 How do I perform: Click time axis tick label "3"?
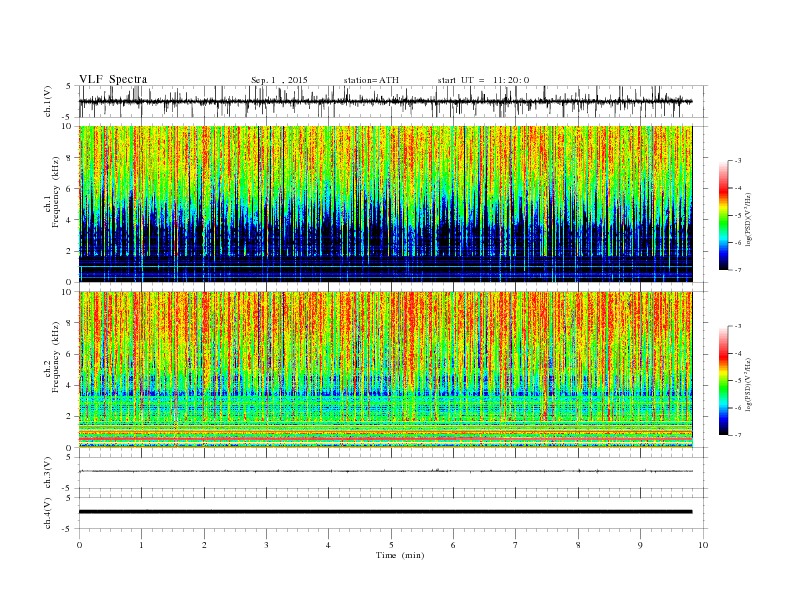266,545
